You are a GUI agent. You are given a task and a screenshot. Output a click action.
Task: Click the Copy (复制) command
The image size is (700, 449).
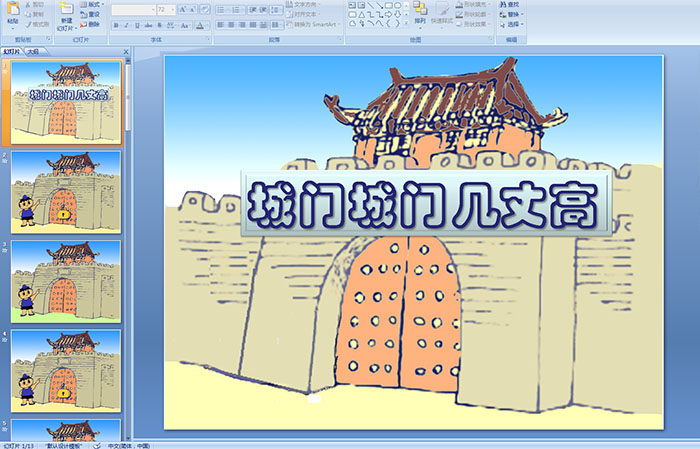click(35, 14)
